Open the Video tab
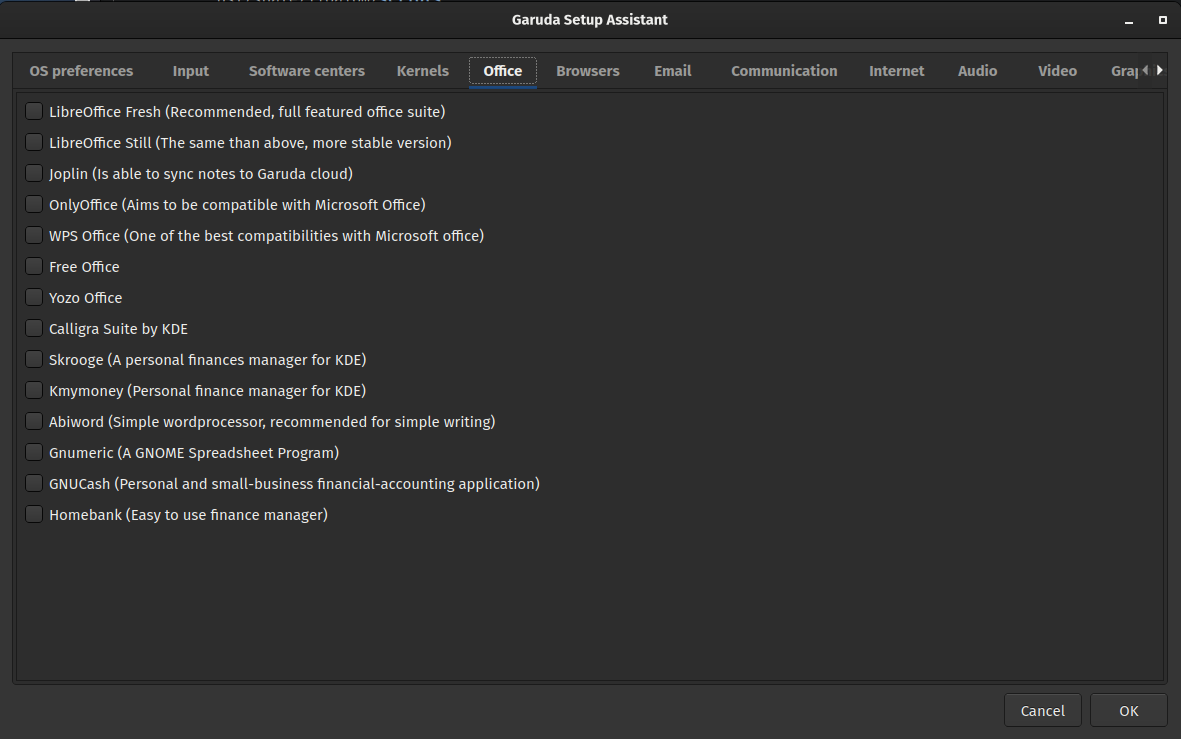Viewport: 1181px width, 739px height. (1057, 71)
